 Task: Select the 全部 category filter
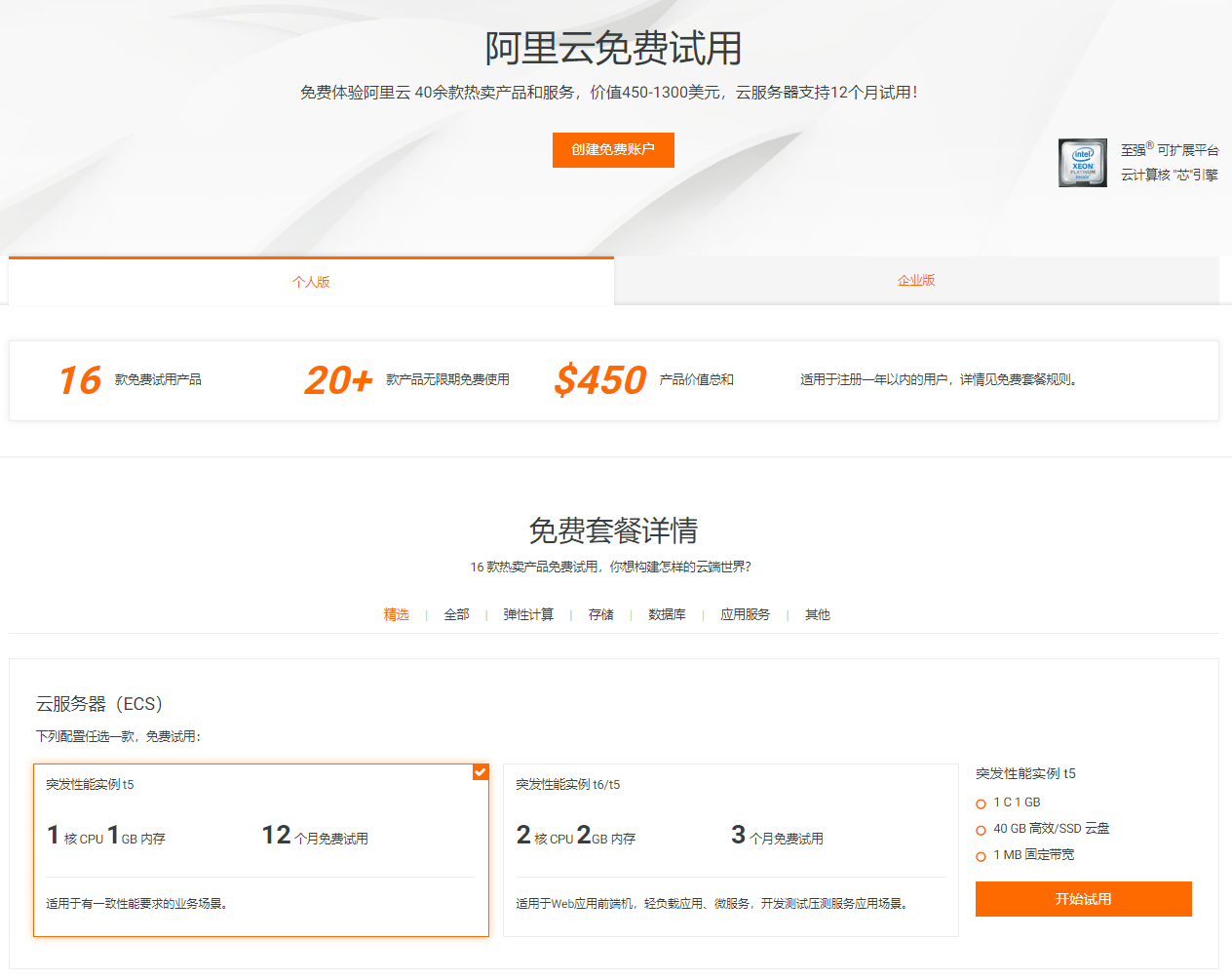456,614
